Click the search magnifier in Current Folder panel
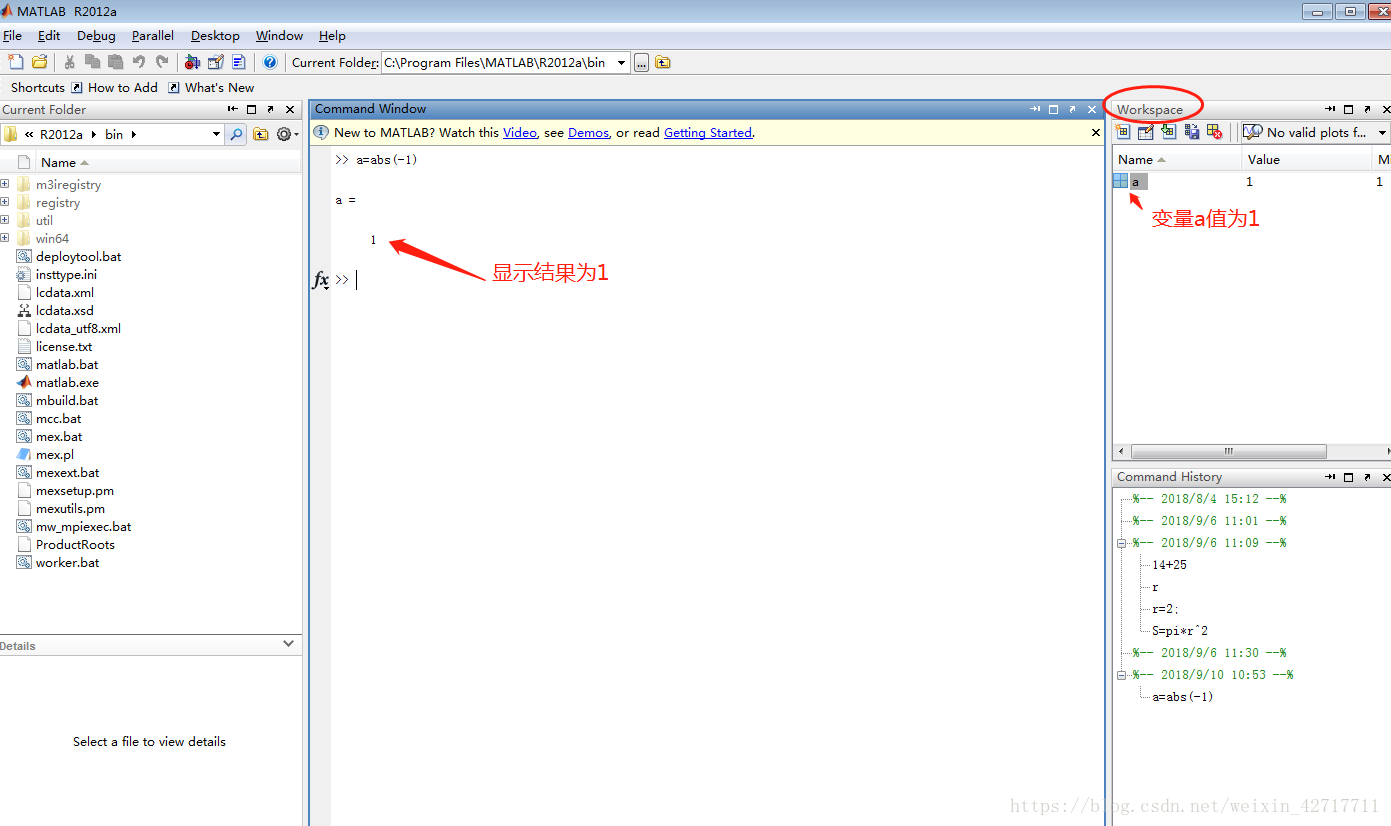This screenshot has height=826, width=1391. (236, 134)
